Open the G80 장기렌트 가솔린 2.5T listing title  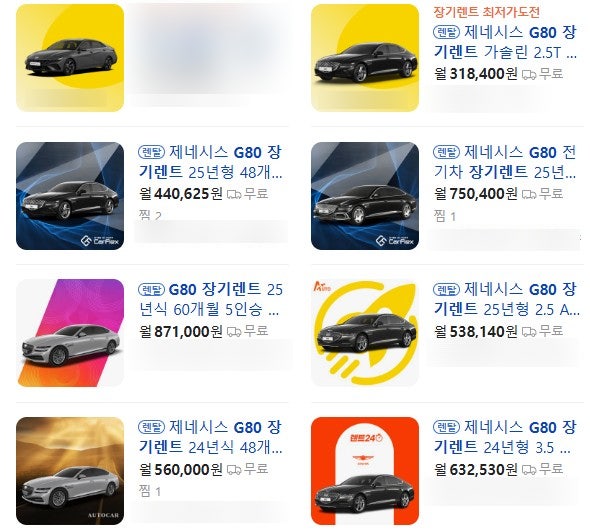(505, 42)
